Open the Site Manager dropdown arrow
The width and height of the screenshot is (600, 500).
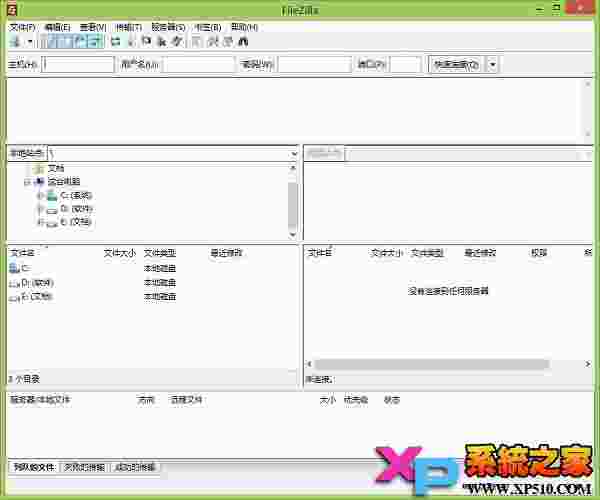30,41
